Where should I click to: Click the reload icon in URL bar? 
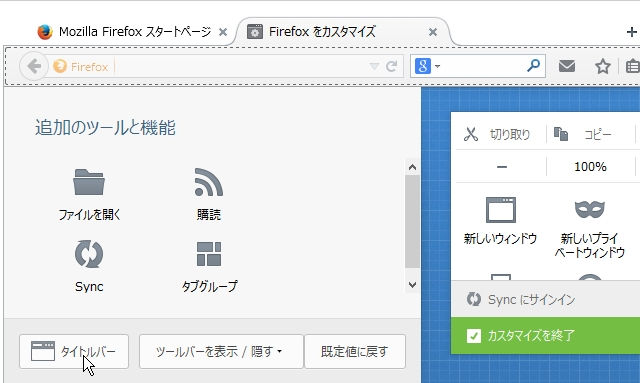(x=391, y=66)
